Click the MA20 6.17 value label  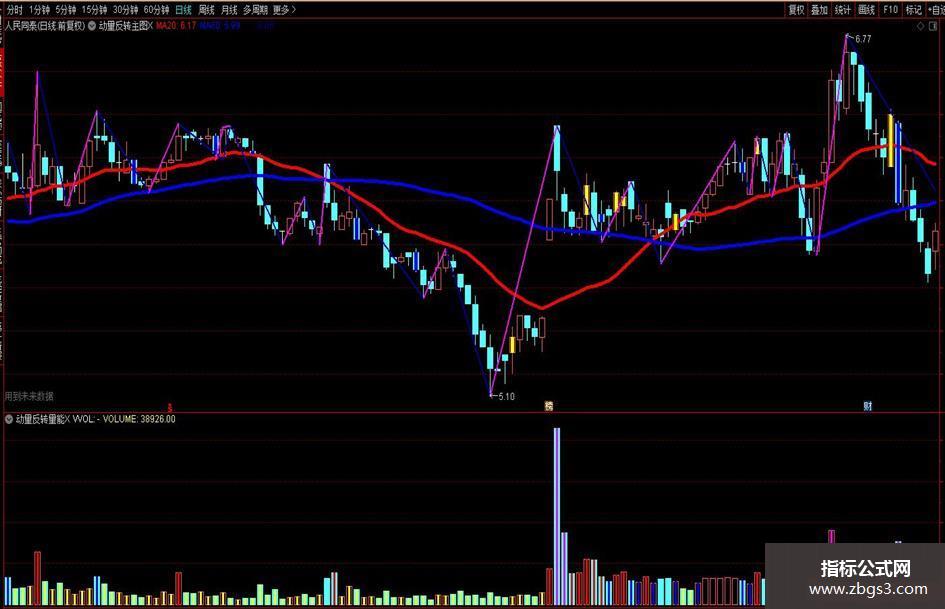pyautogui.click(x=176, y=26)
